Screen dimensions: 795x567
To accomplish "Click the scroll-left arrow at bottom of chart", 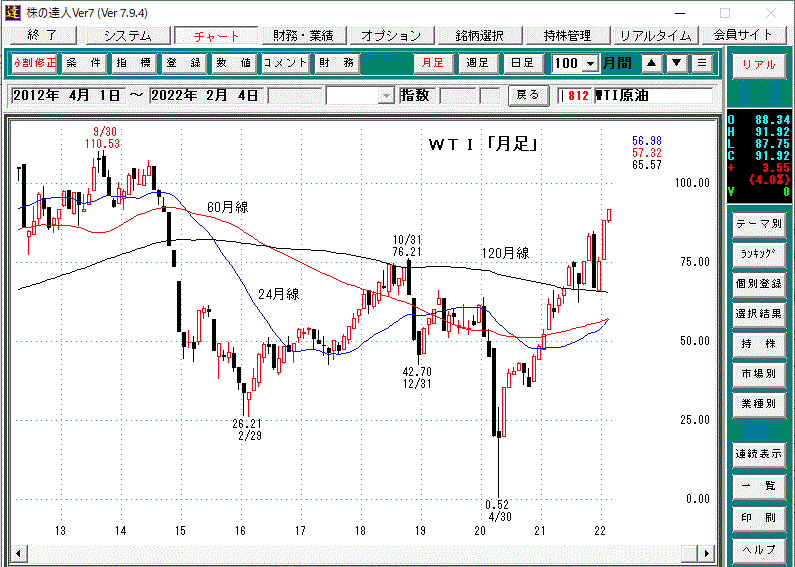I will pos(15,553).
